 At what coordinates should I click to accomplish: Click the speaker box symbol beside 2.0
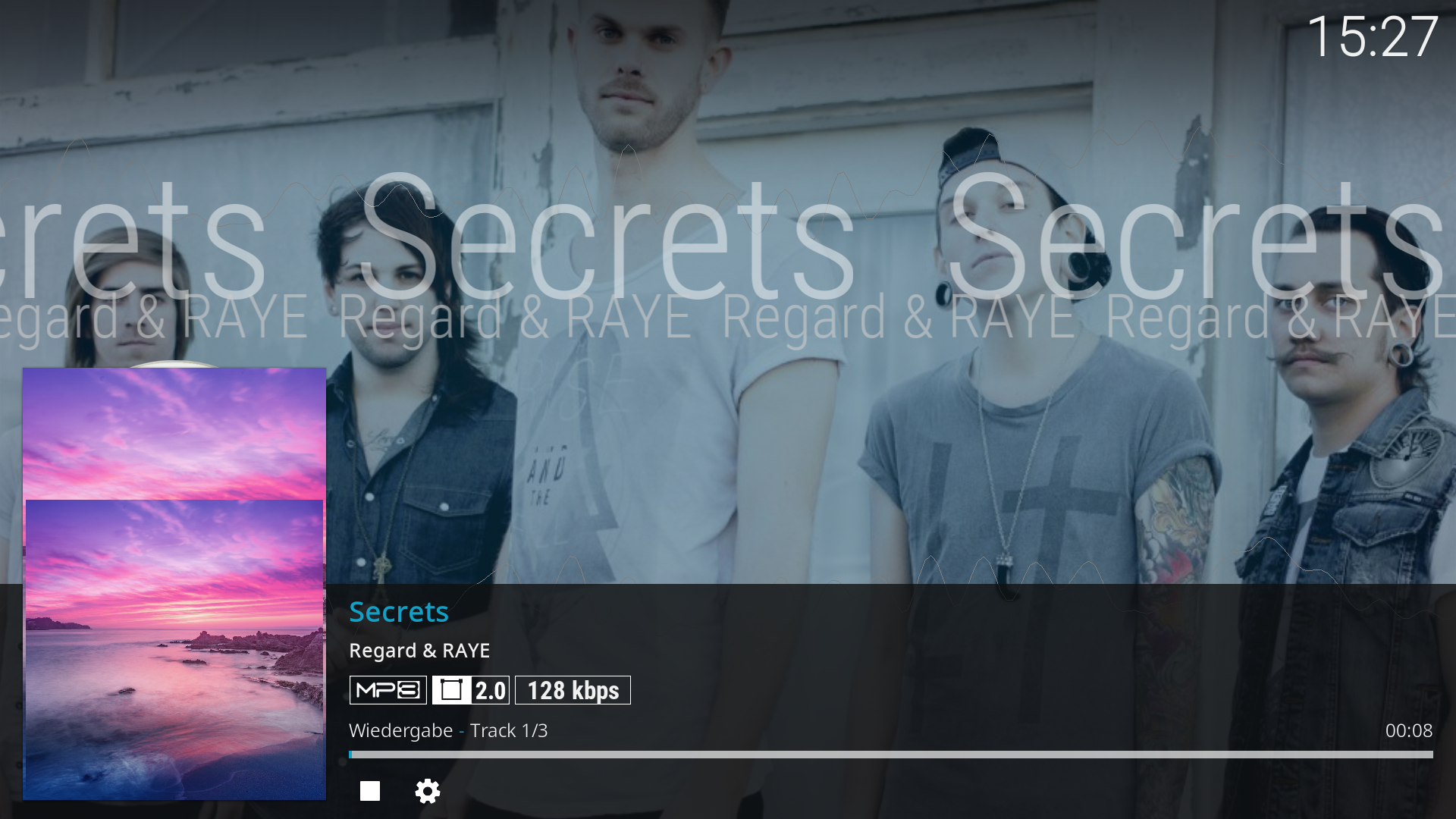point(451,690)
